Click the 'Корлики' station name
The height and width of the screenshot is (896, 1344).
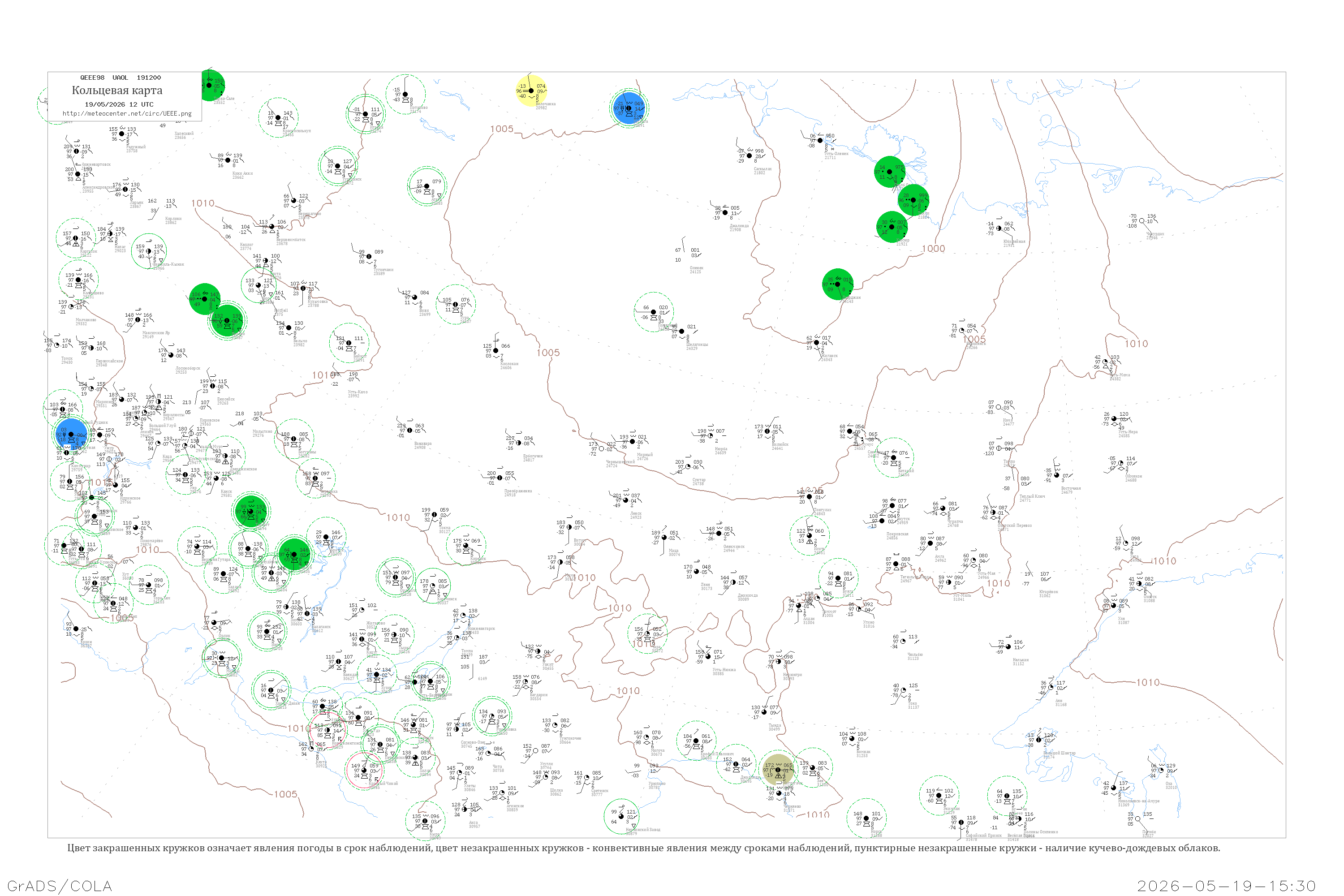tap(173, 218)
